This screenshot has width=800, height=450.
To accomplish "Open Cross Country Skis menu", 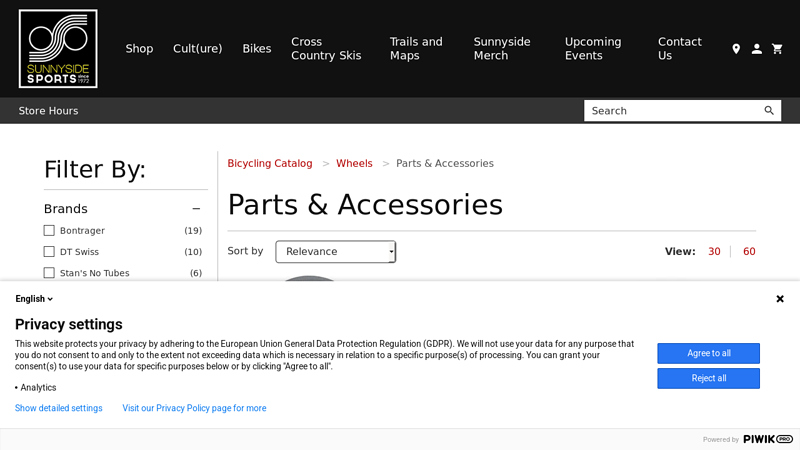I will pyautogui.click(x=326, y=48).
